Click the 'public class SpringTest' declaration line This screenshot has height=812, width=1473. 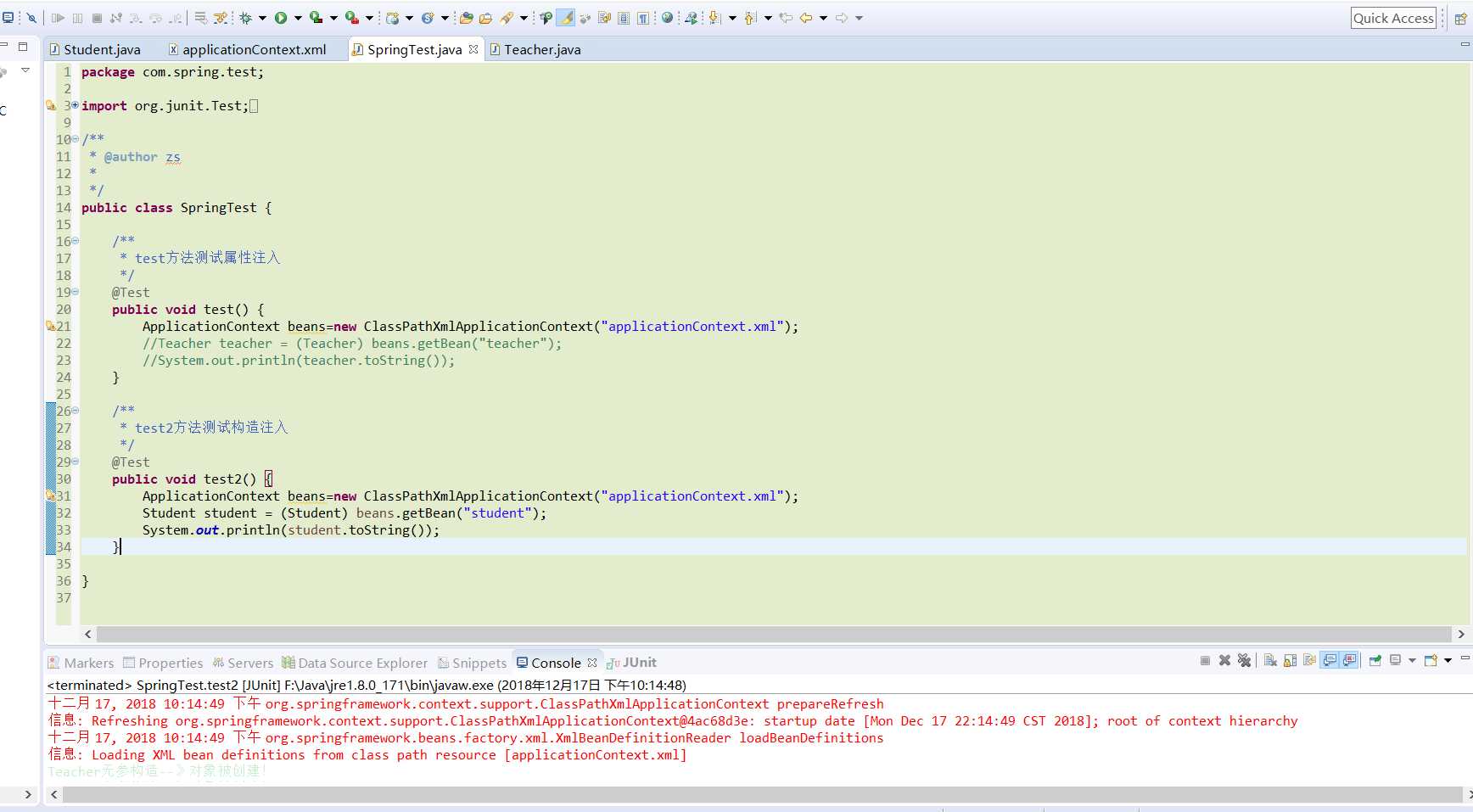[176, 207]
